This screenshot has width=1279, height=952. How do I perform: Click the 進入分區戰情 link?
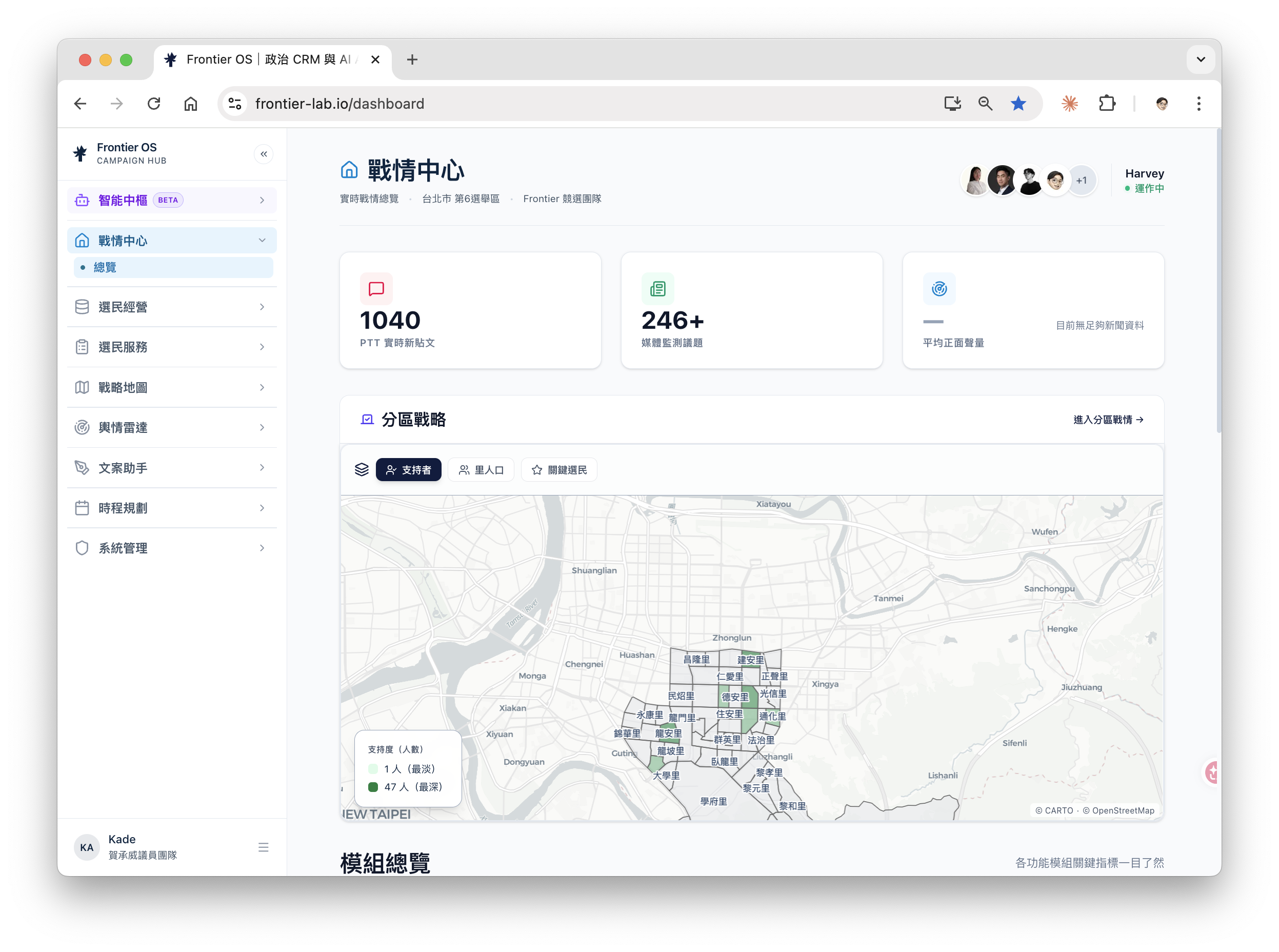point(1108,420)
